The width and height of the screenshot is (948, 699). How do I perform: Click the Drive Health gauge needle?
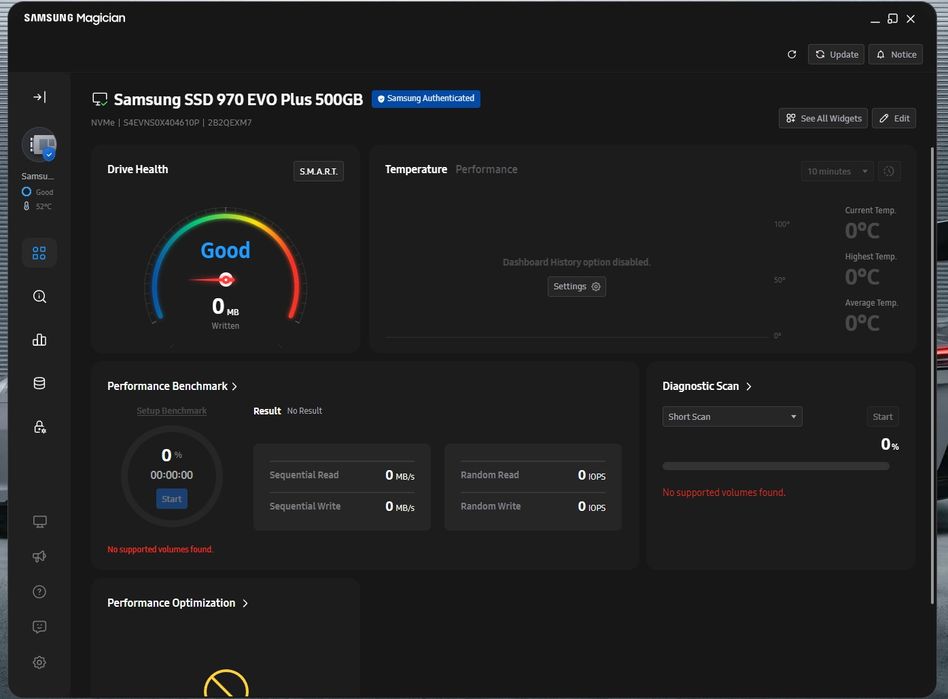point(213,279)
